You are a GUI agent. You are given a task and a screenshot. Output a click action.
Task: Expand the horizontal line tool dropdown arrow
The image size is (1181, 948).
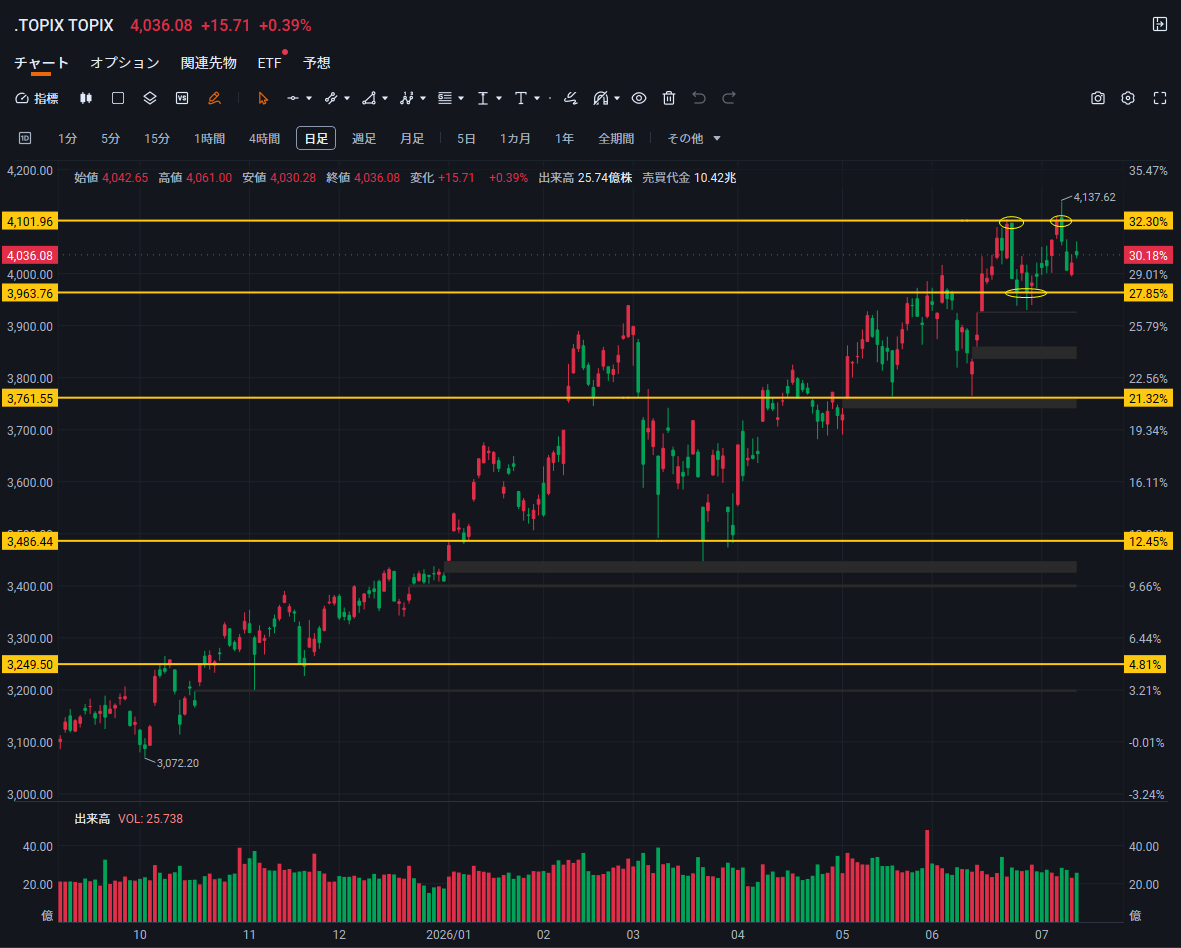click(309, 99)
